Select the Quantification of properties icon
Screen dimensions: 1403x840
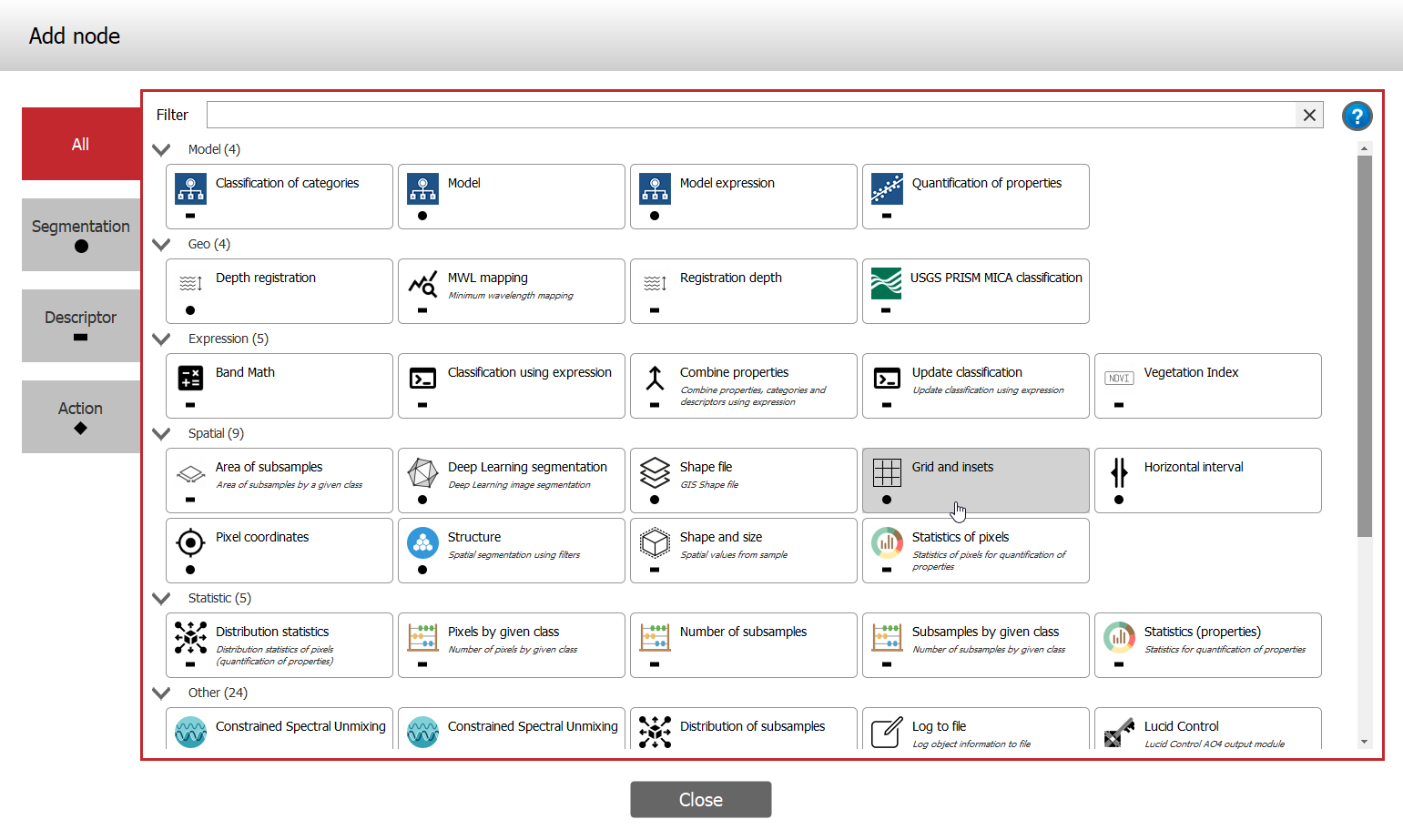coord(887,188)
